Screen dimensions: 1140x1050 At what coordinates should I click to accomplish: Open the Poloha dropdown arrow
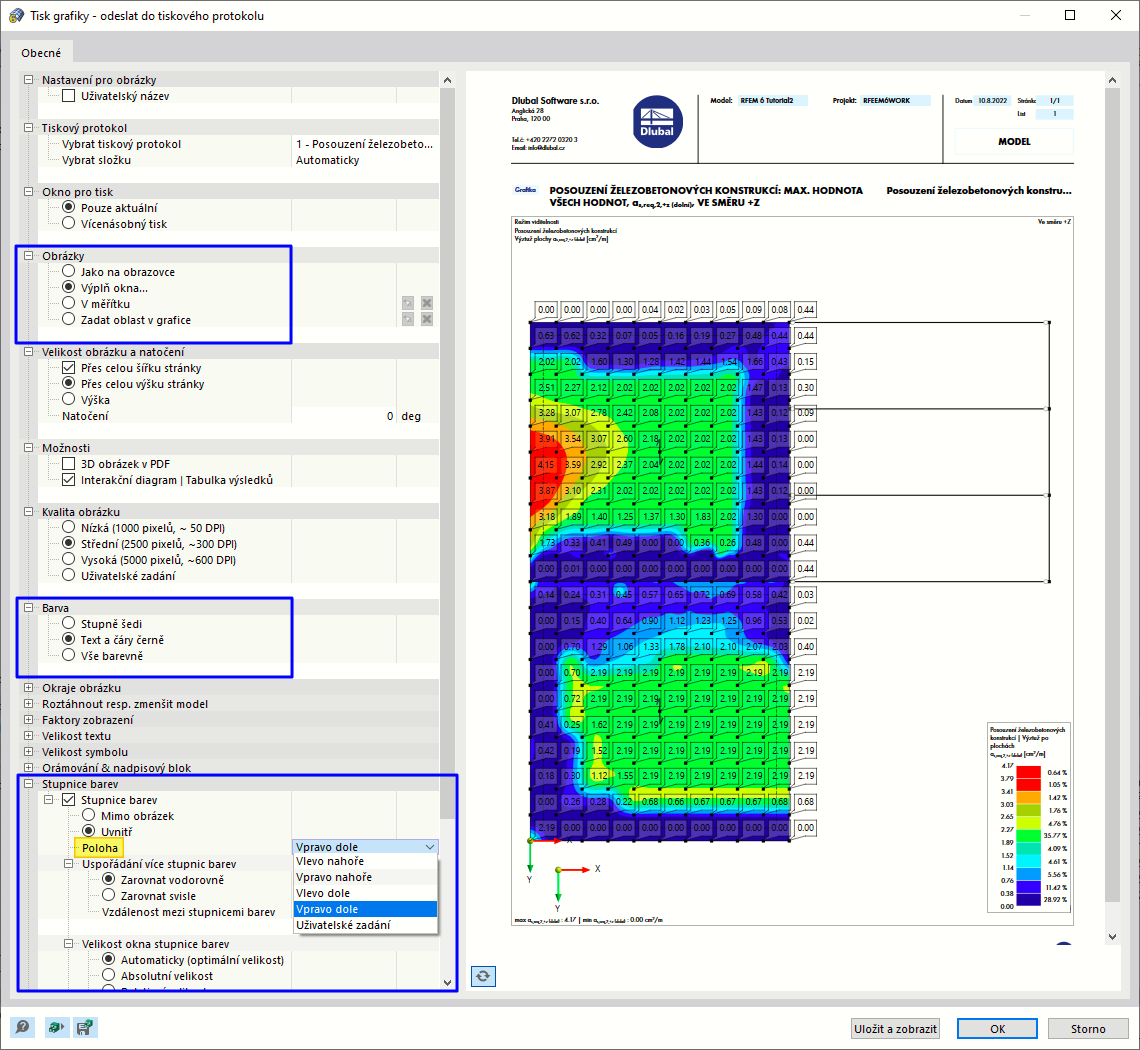coord(430,847)
